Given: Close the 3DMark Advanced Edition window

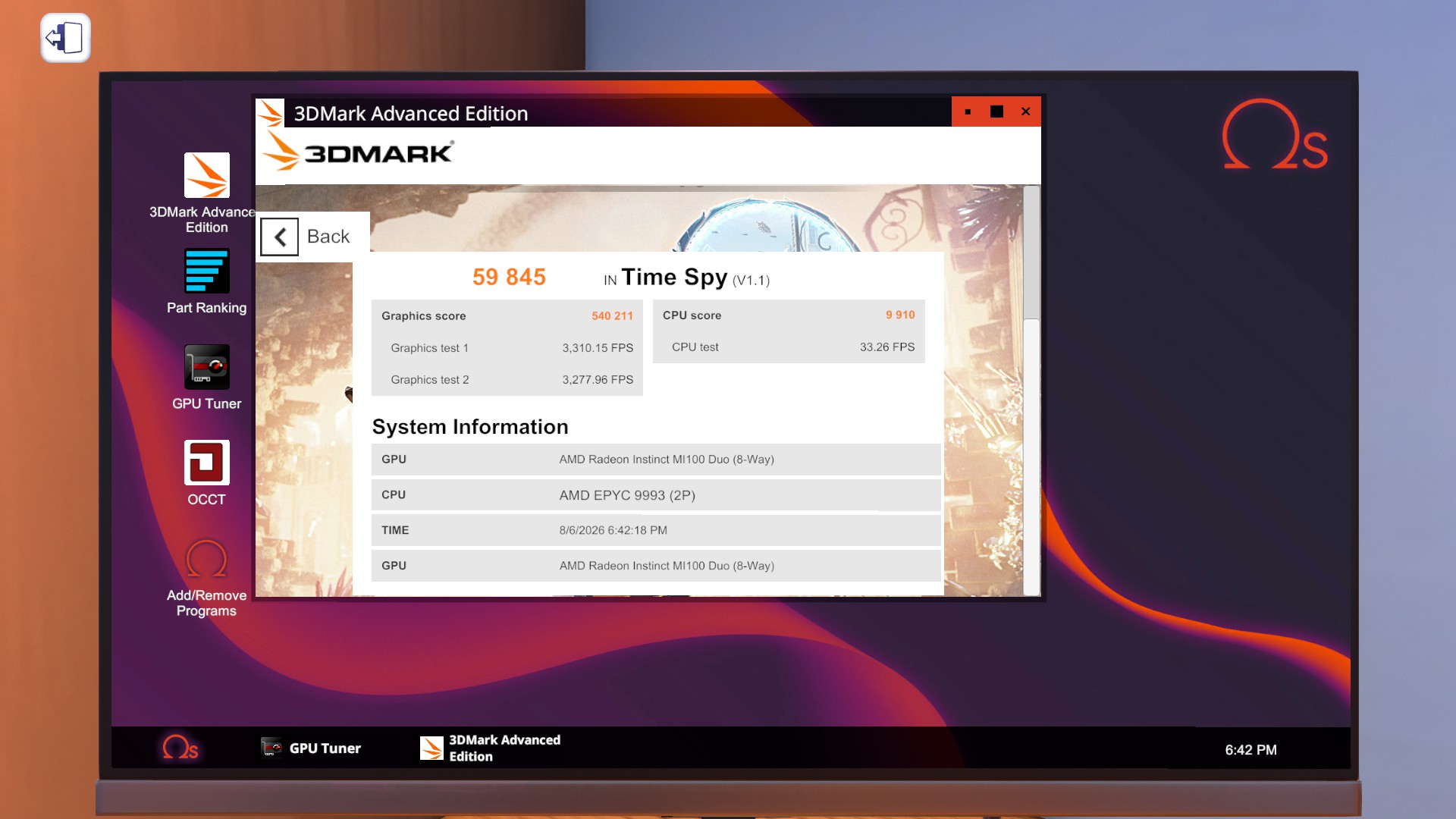Looking at the screenshot, I should click(1025, 111).
